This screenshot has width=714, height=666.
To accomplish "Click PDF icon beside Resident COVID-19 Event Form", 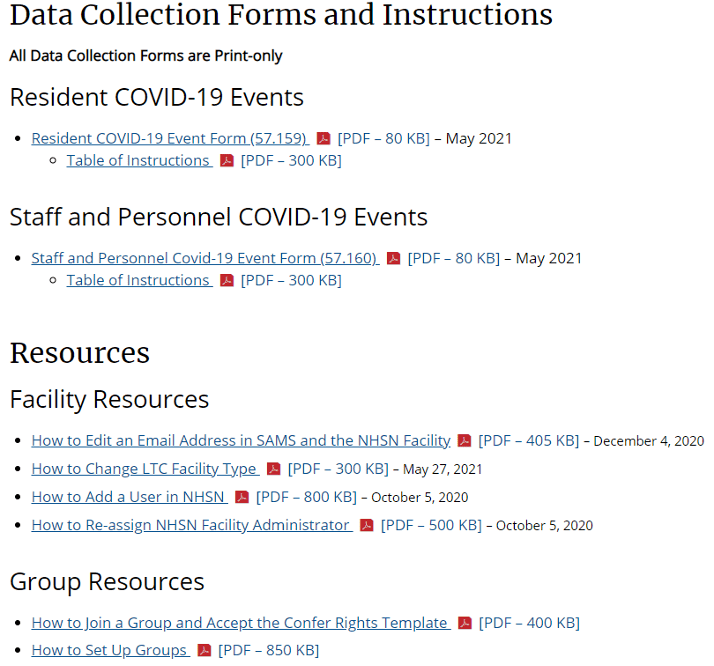I will [x=323, y=139].
